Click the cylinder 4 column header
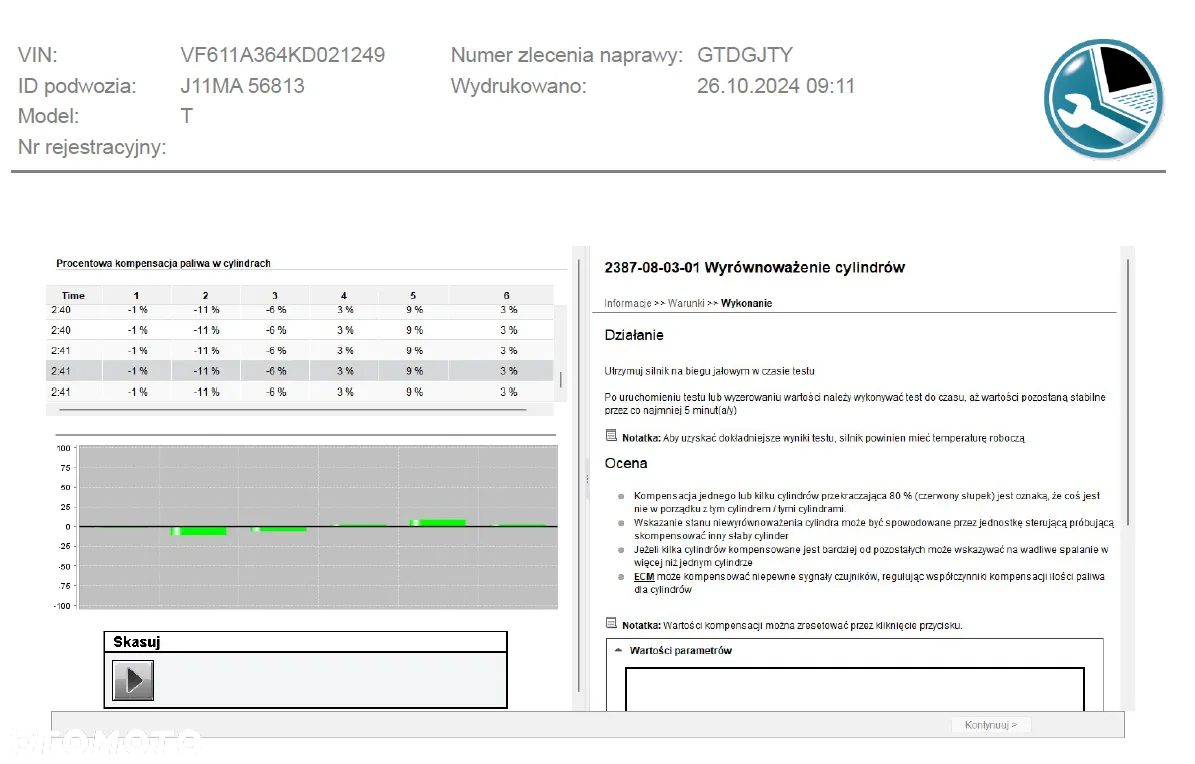This screenshot has width=1195, height=764. click(x=344, y=295)
